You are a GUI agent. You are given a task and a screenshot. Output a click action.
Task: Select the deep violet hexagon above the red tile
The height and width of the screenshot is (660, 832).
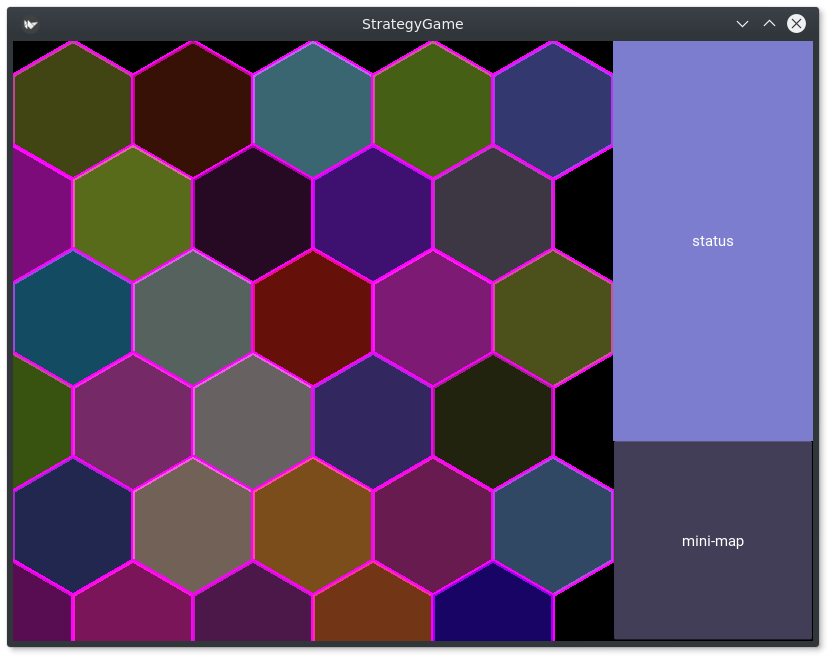tap(373, 214)
